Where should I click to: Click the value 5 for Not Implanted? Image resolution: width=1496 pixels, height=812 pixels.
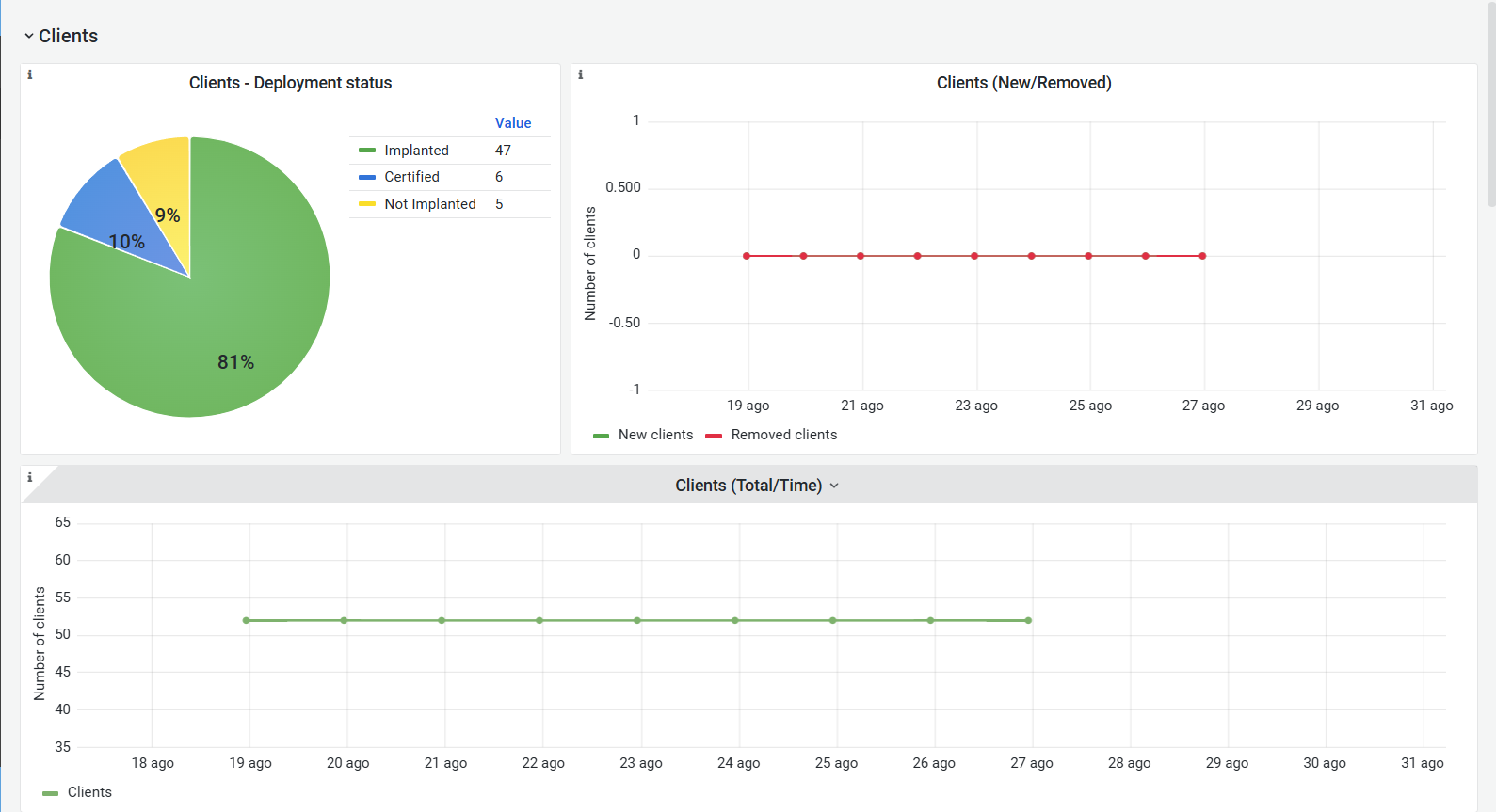point(499,204)
